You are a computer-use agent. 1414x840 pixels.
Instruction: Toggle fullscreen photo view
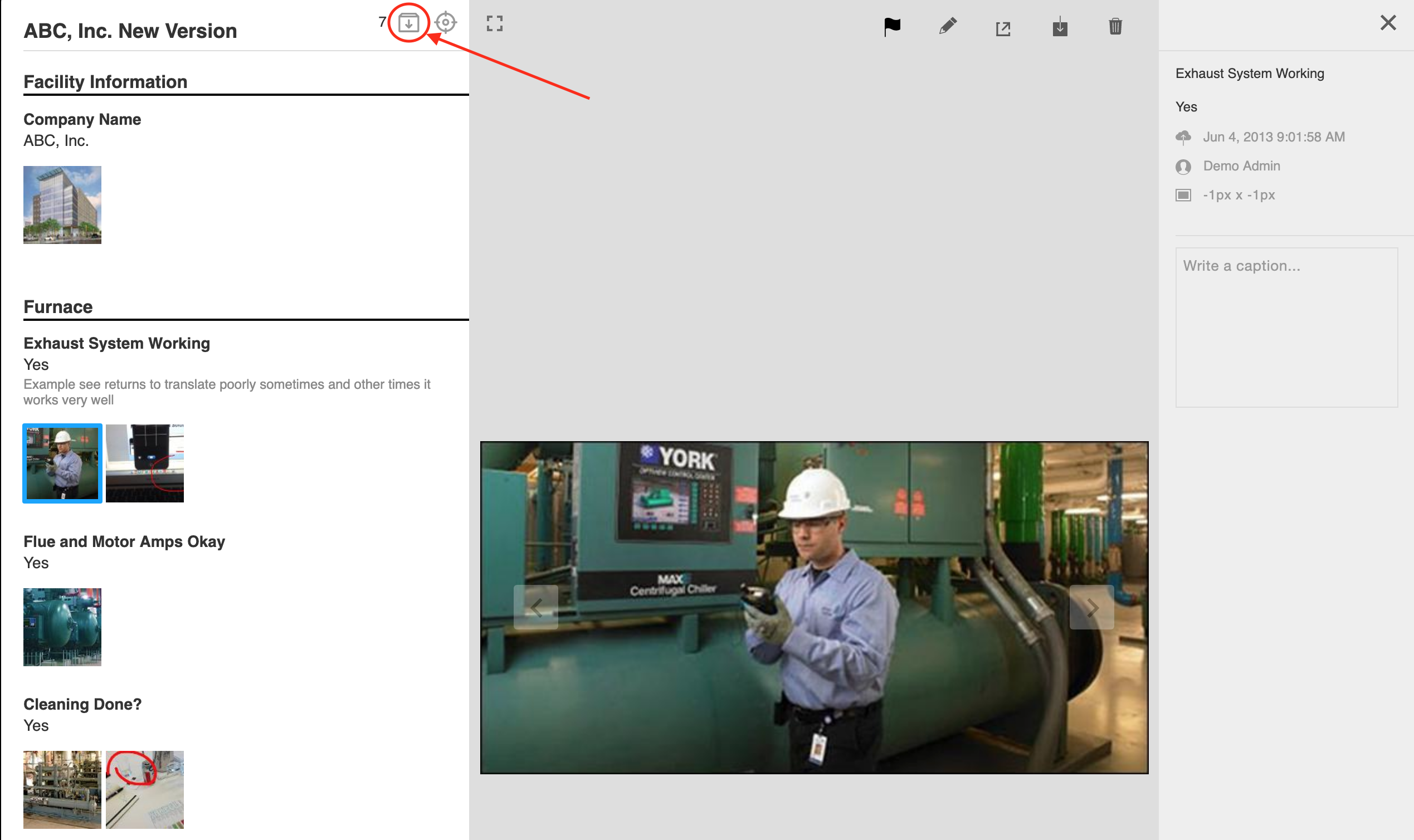[x=495, y=23]
